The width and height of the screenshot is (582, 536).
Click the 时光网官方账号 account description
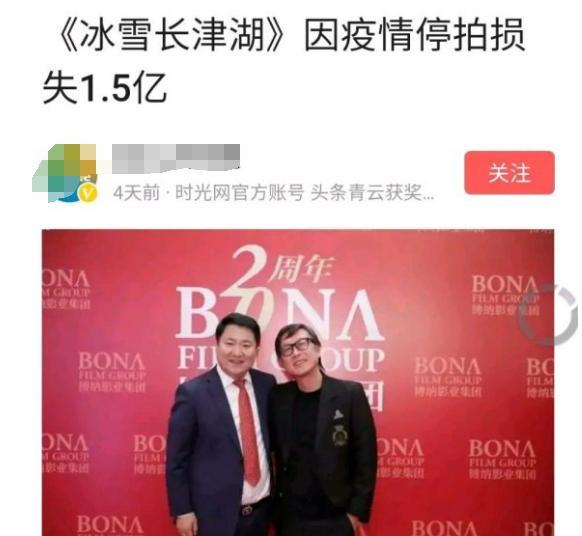[239, 193]
